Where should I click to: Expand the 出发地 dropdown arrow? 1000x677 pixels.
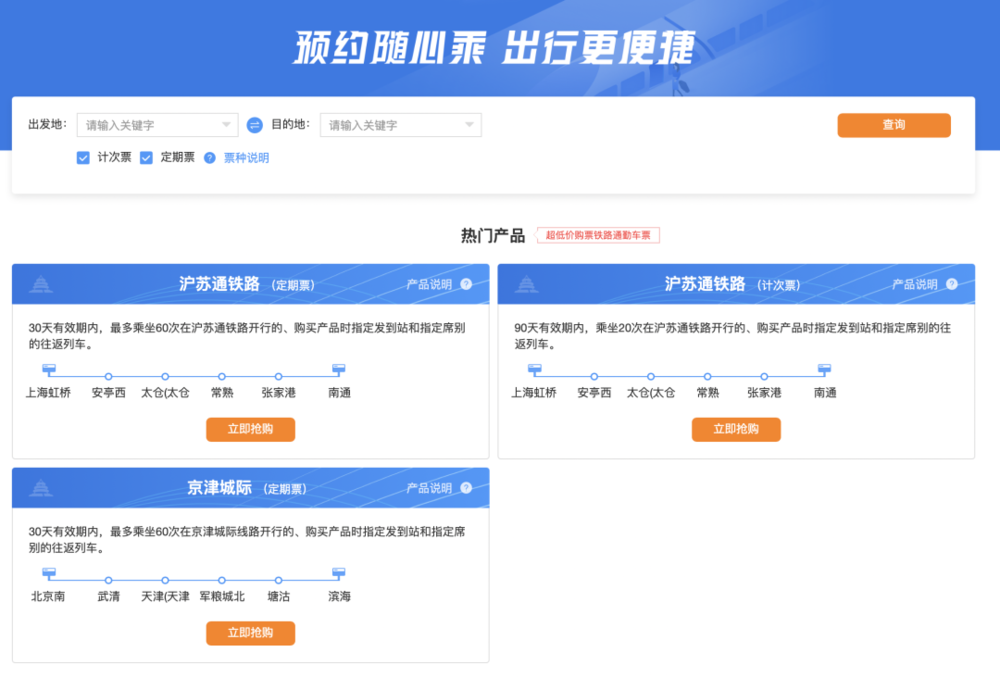click(x=226, y=125)
